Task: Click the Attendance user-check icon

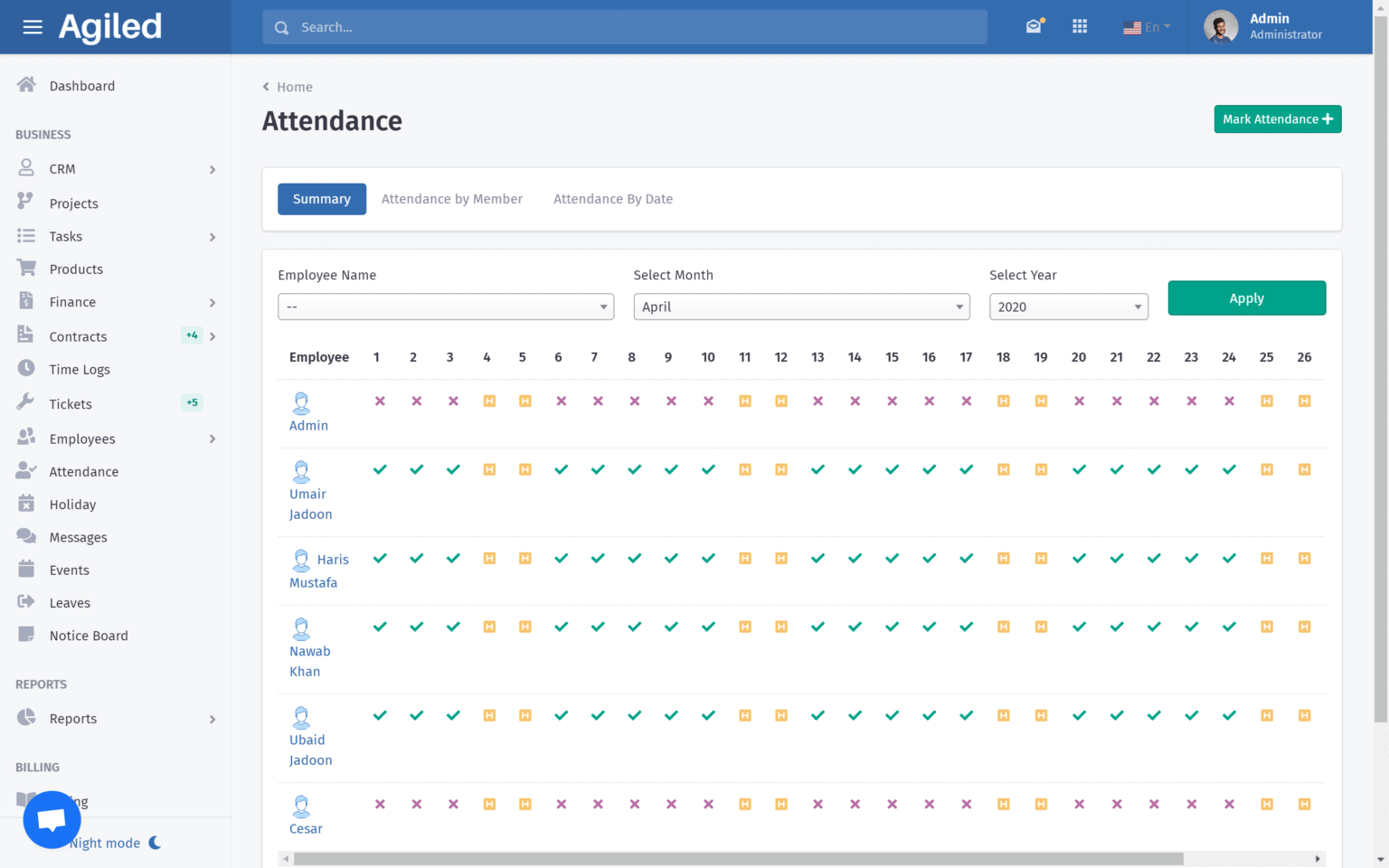Action: (26, 470)
